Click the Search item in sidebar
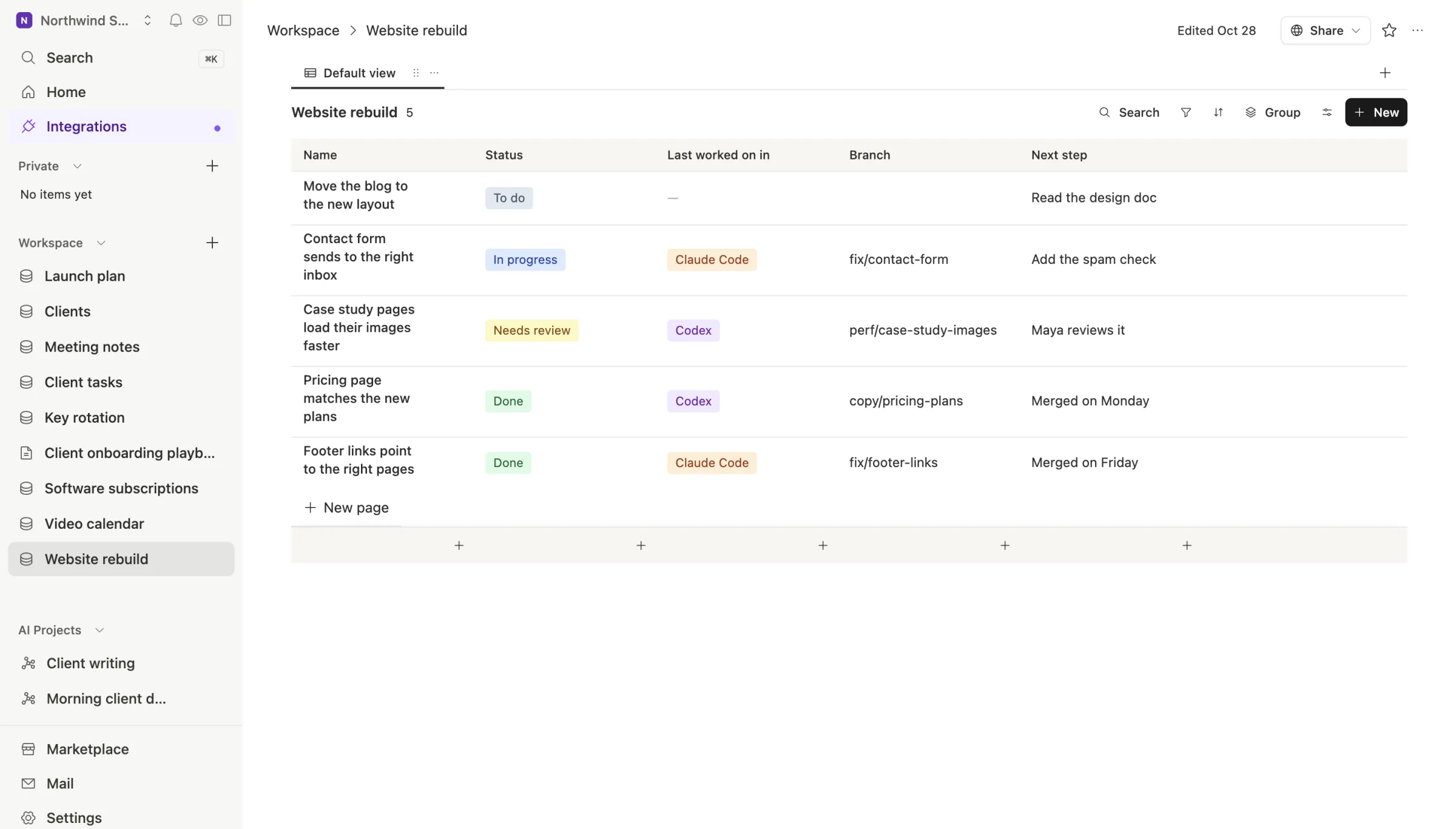Screen dimensions: 1456x829 121,58
